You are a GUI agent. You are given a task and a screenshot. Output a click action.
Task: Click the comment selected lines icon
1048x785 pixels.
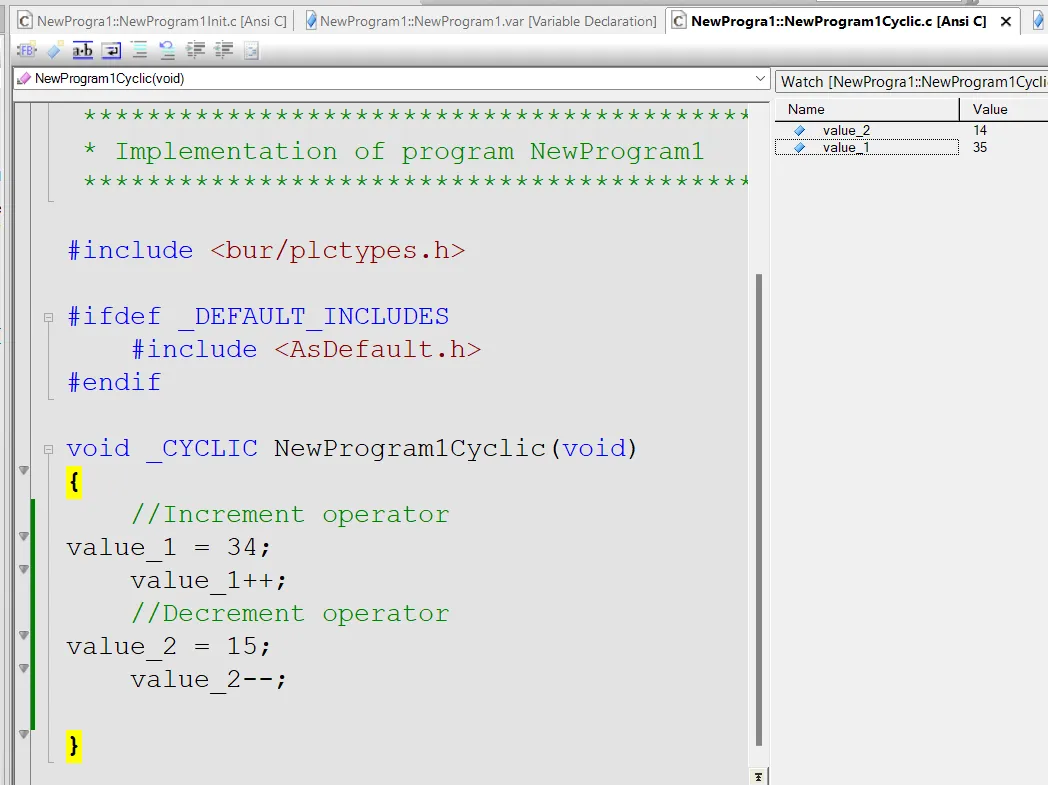point(139,50)
